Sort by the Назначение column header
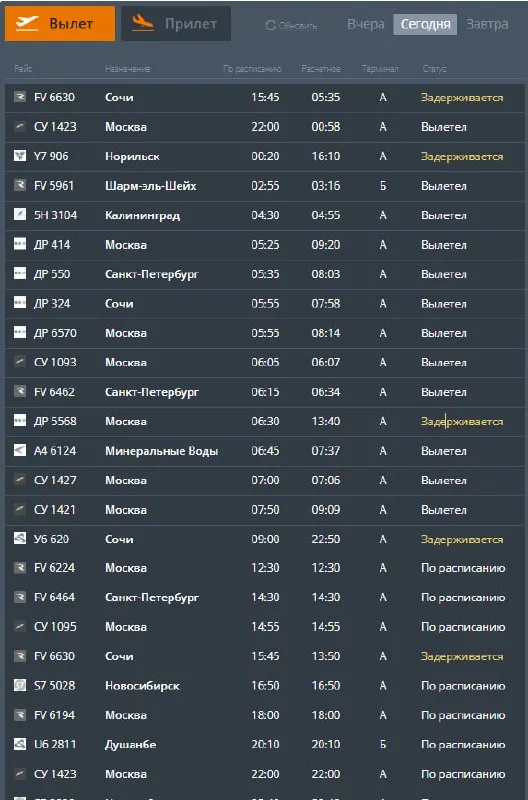 point(128,68)
